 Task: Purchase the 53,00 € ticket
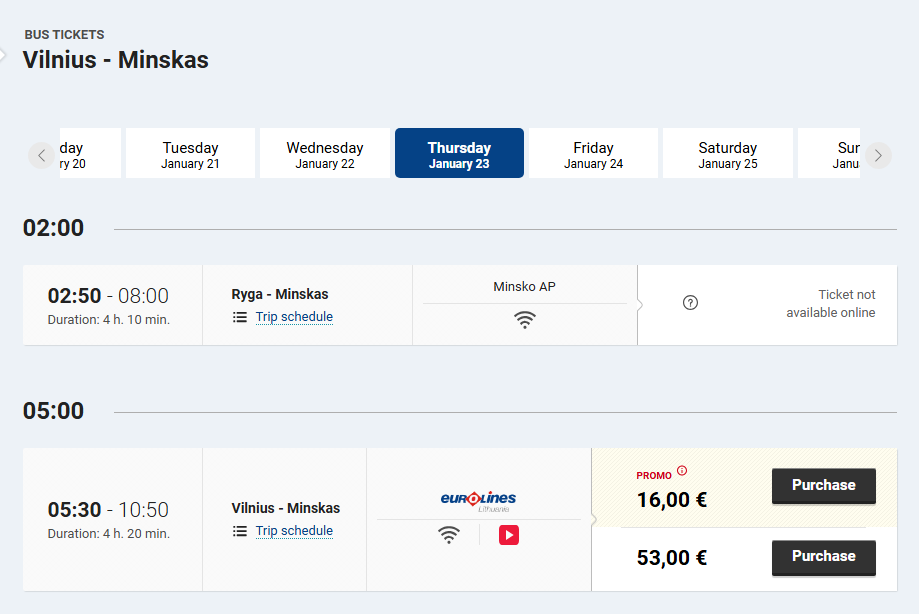(x=823, y=557)
